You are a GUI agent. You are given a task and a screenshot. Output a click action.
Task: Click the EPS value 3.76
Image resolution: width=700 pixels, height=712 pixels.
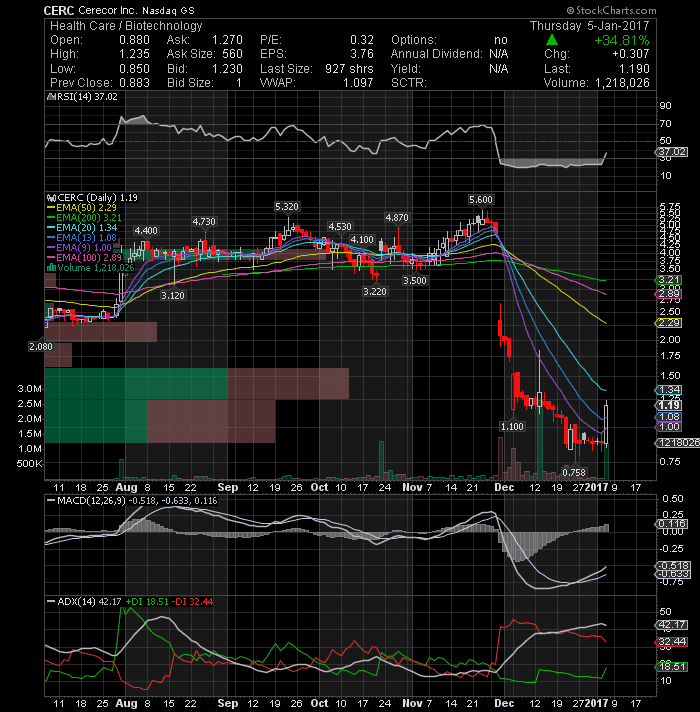(x=362, y=54)
